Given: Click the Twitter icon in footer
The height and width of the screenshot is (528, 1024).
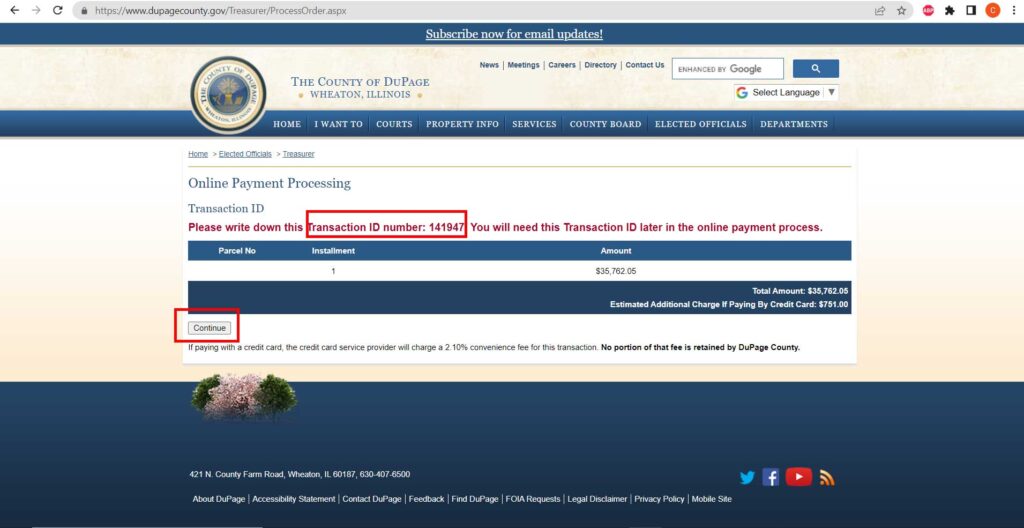Looking at the screenshot, I should 747,477.
